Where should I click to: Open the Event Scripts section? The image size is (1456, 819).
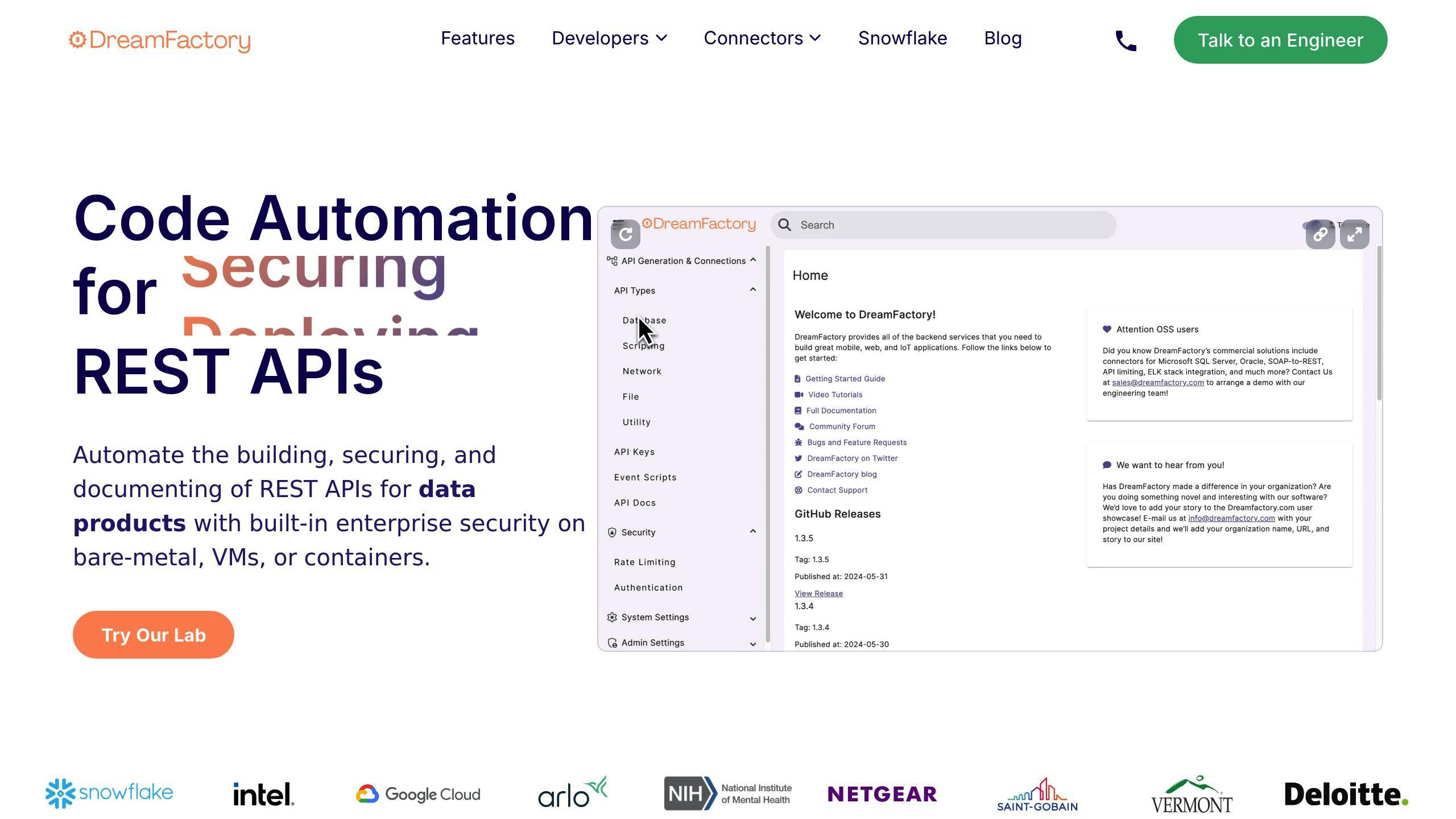645,477
